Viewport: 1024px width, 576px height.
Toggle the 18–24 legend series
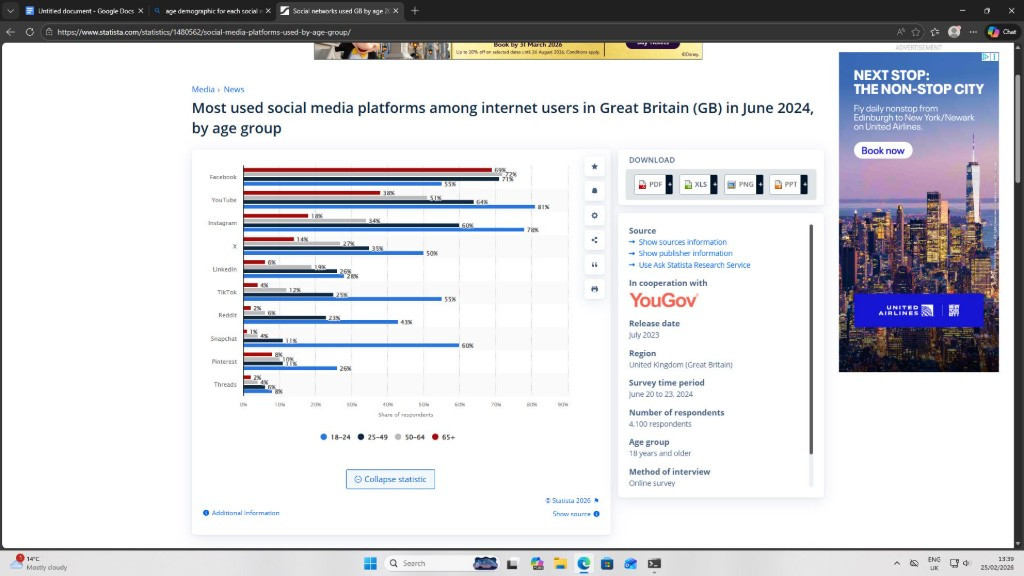335,437
